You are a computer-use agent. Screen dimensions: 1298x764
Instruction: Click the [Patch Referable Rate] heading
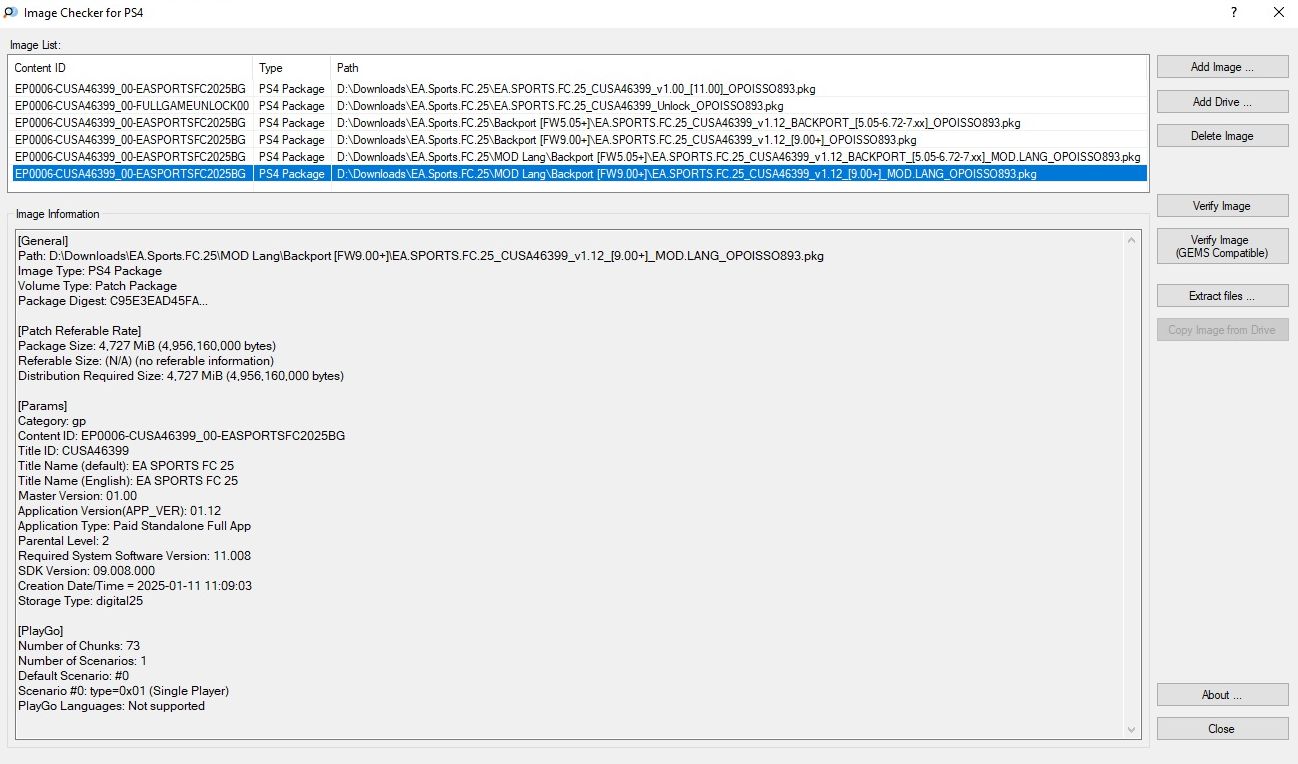click(79, 331)
